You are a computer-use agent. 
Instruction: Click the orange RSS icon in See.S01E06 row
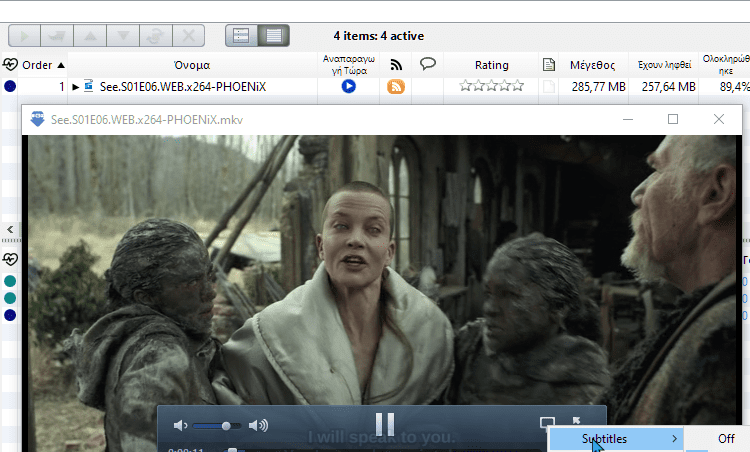[396, 87]
